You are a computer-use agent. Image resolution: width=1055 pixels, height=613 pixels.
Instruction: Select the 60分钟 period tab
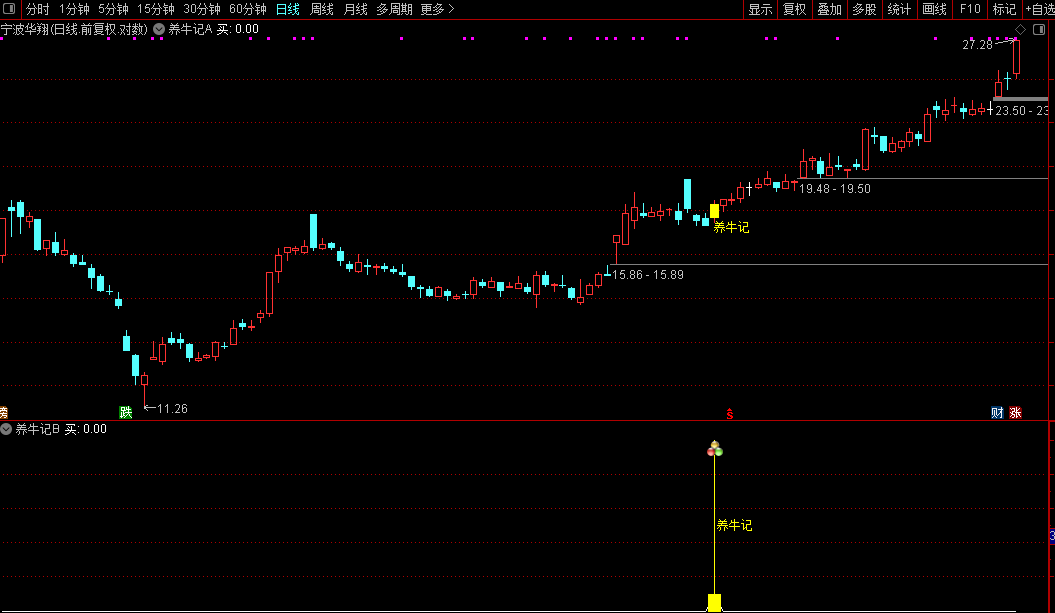(248, 9)
